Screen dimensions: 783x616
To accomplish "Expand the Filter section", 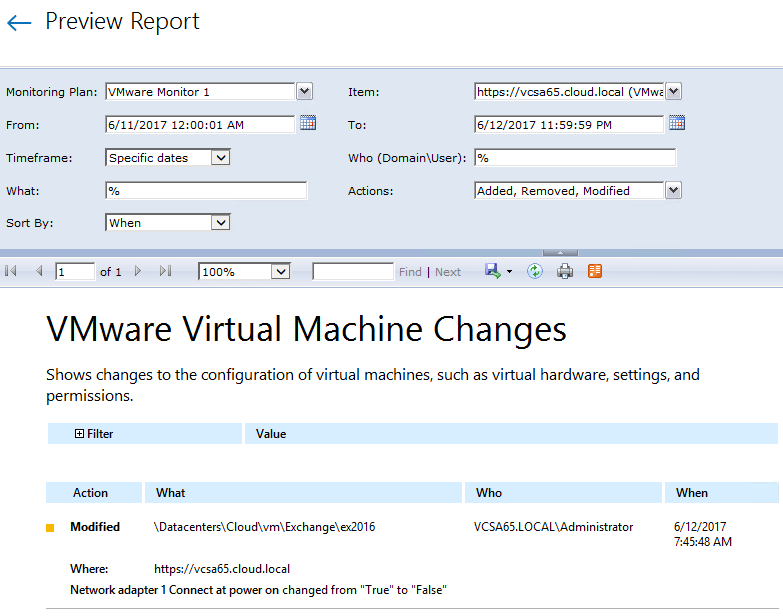I will [80, 434].
